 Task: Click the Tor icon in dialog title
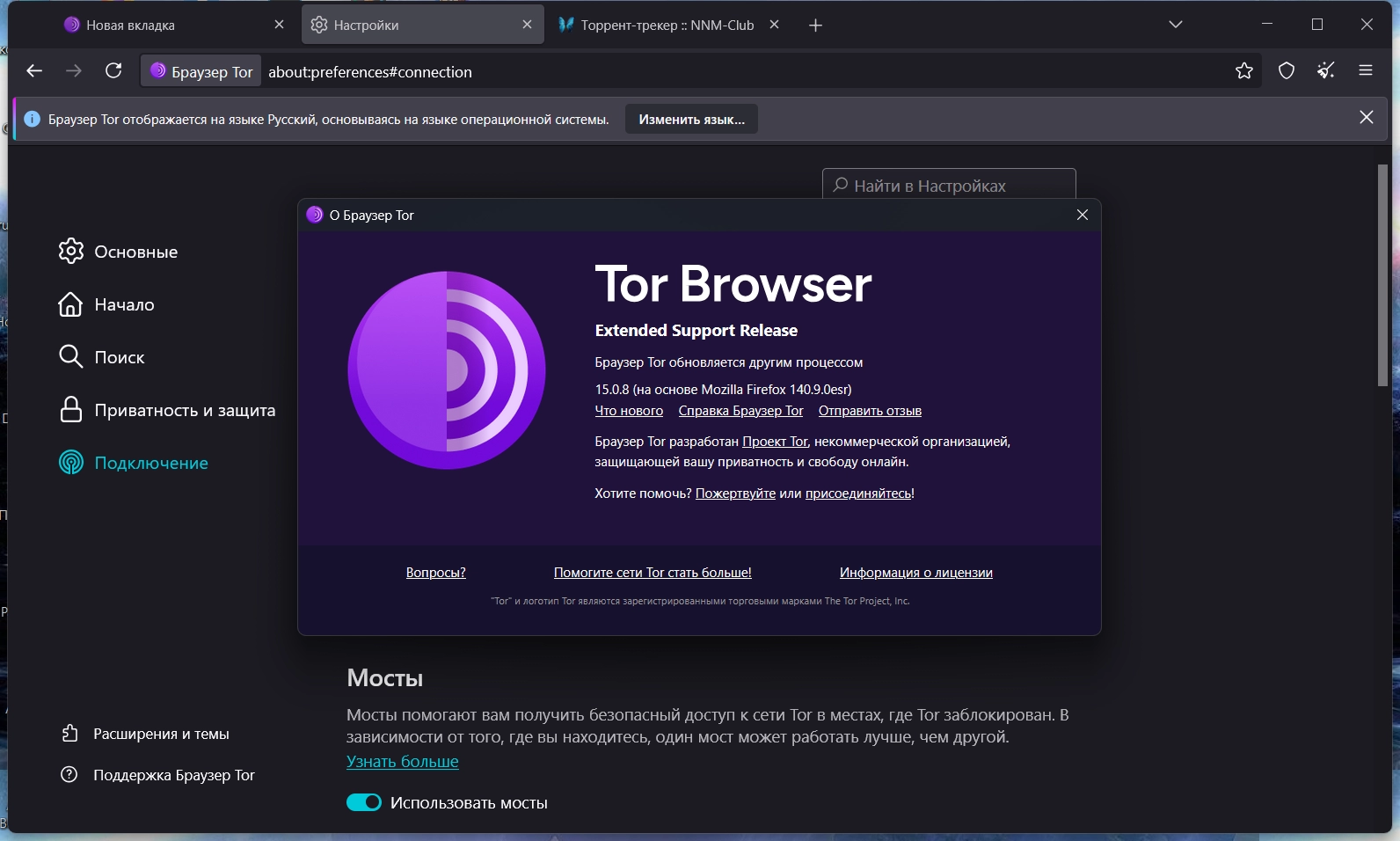pyautogui.click(x=314, y=215)
